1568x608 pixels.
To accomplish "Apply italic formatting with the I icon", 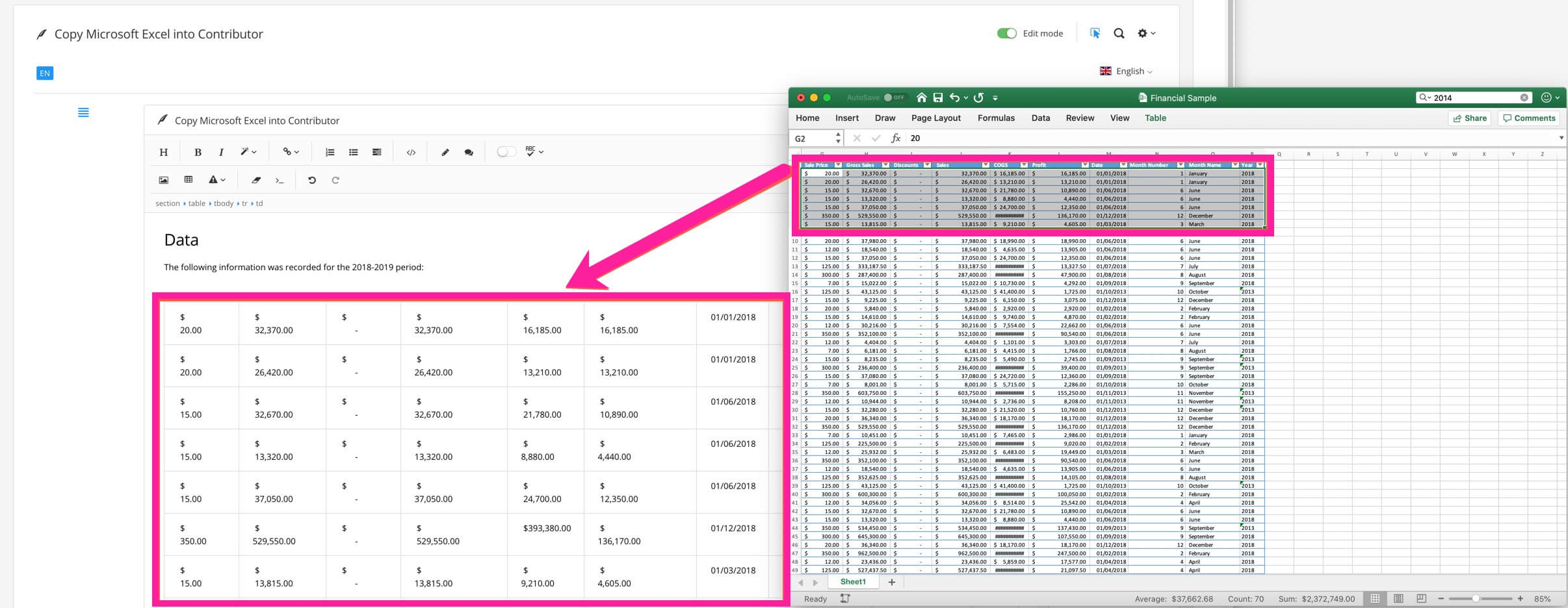I will (x=222, y=151).
